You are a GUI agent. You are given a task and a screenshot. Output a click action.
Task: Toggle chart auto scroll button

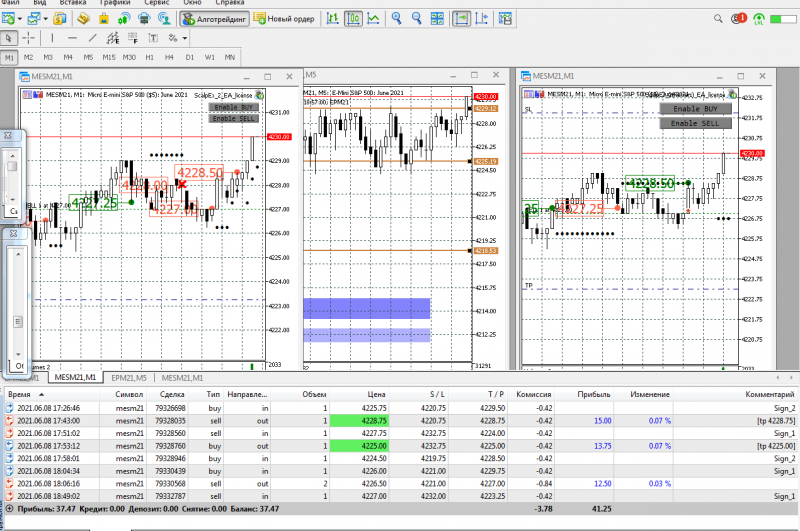tap(461, 19)
